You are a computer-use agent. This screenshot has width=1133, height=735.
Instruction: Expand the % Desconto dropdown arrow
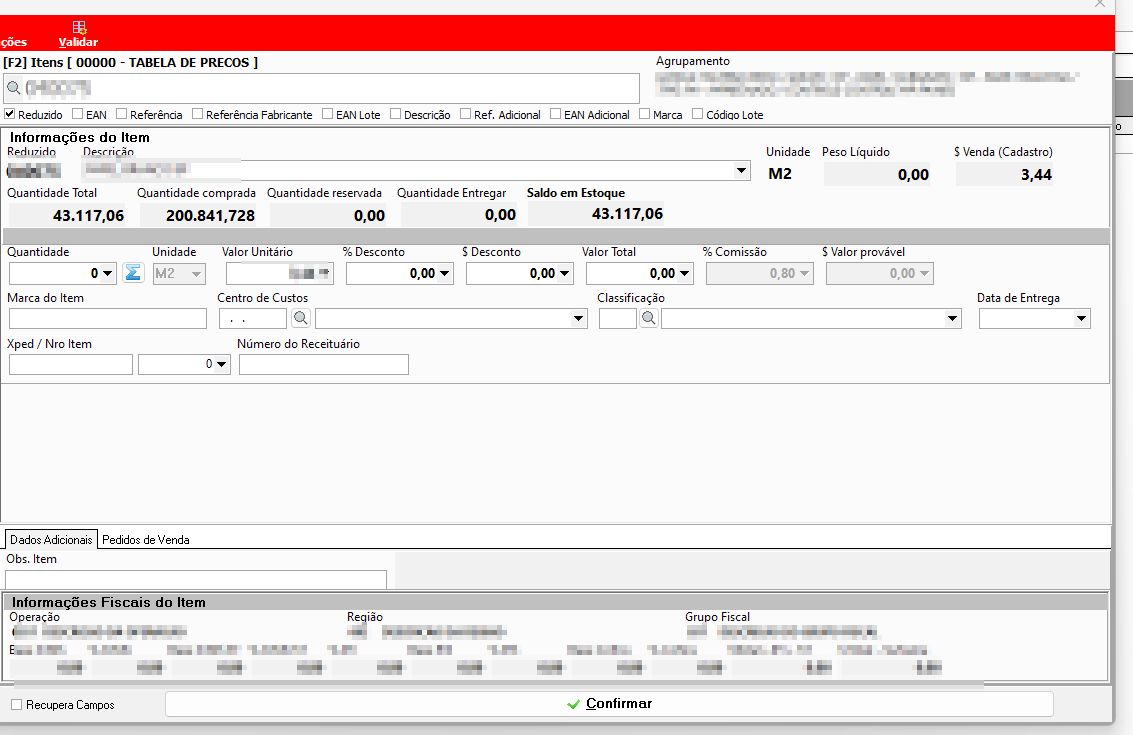444,274
